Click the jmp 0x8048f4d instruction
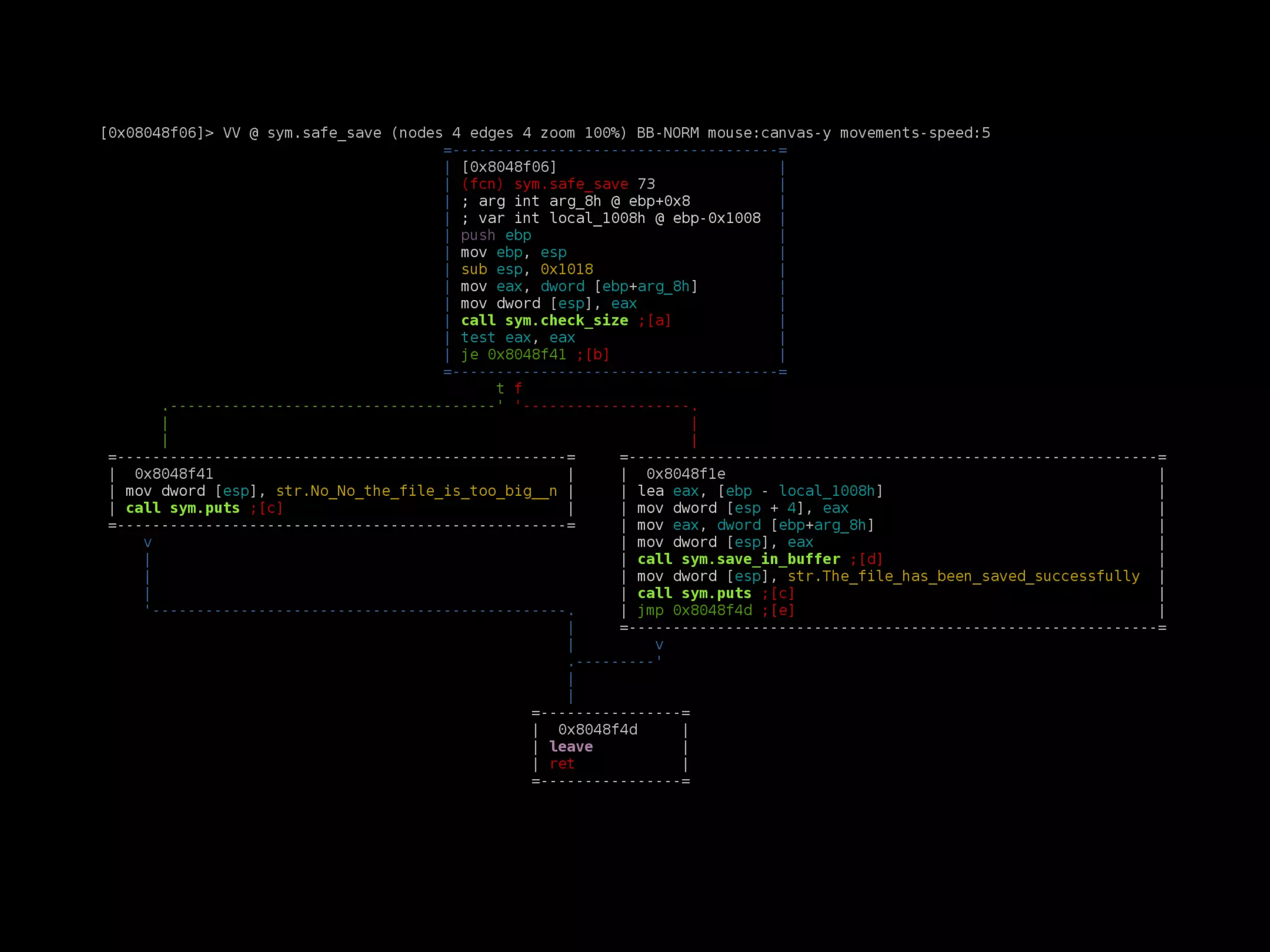1270x952 pixels. (x=694, y=610)
